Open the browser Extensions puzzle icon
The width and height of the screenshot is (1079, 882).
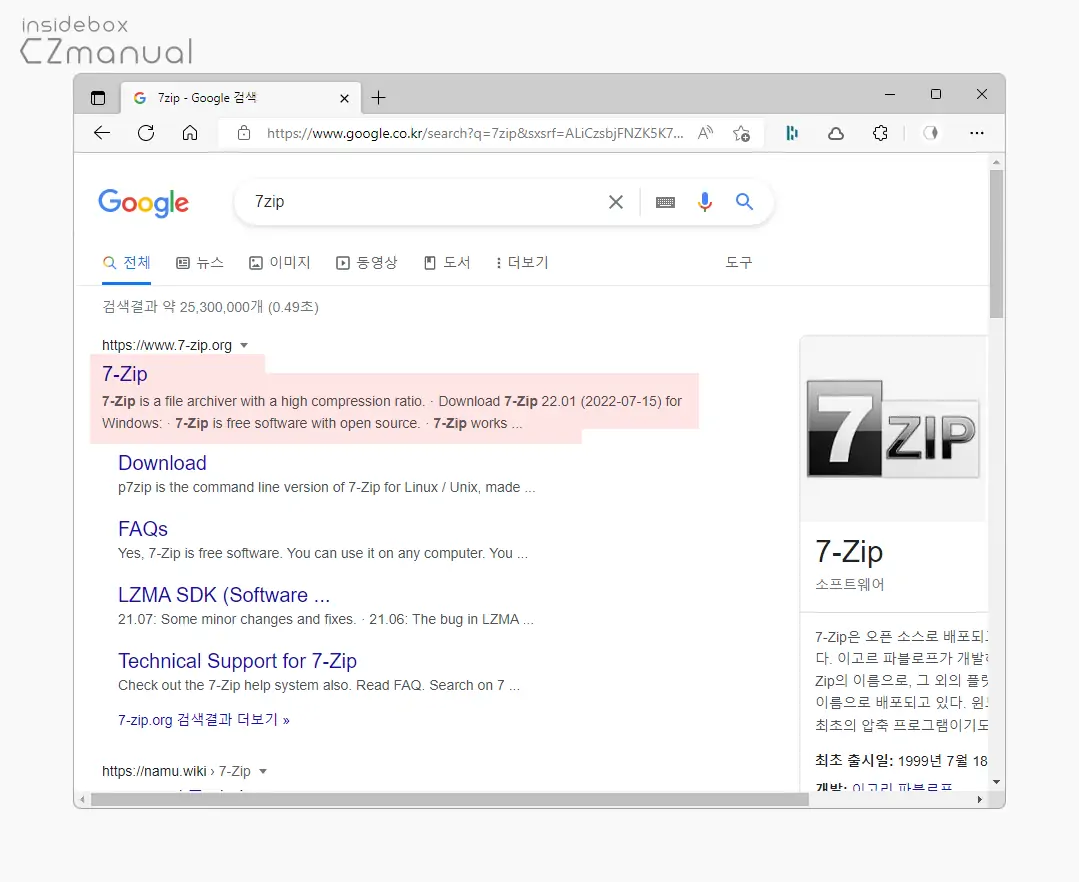(x=879, y=132)
